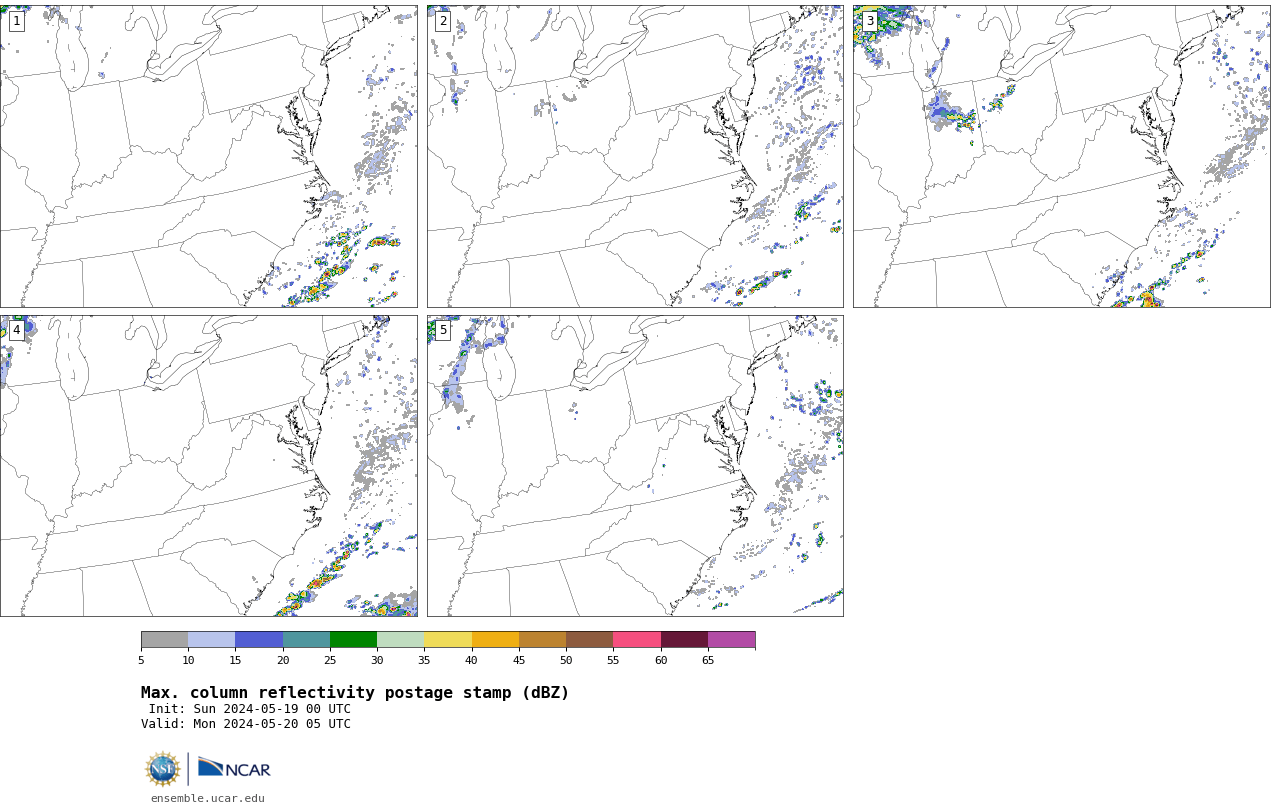Click the panel number 2 label

click(x=443, y=21)
